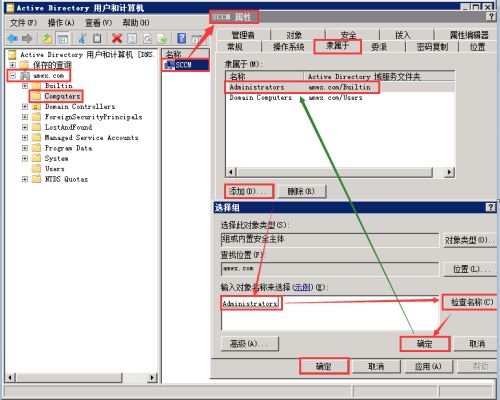Click the help question mark in 选择组 title bar
This screenshot has width=500, height=400.
[491, 207]
